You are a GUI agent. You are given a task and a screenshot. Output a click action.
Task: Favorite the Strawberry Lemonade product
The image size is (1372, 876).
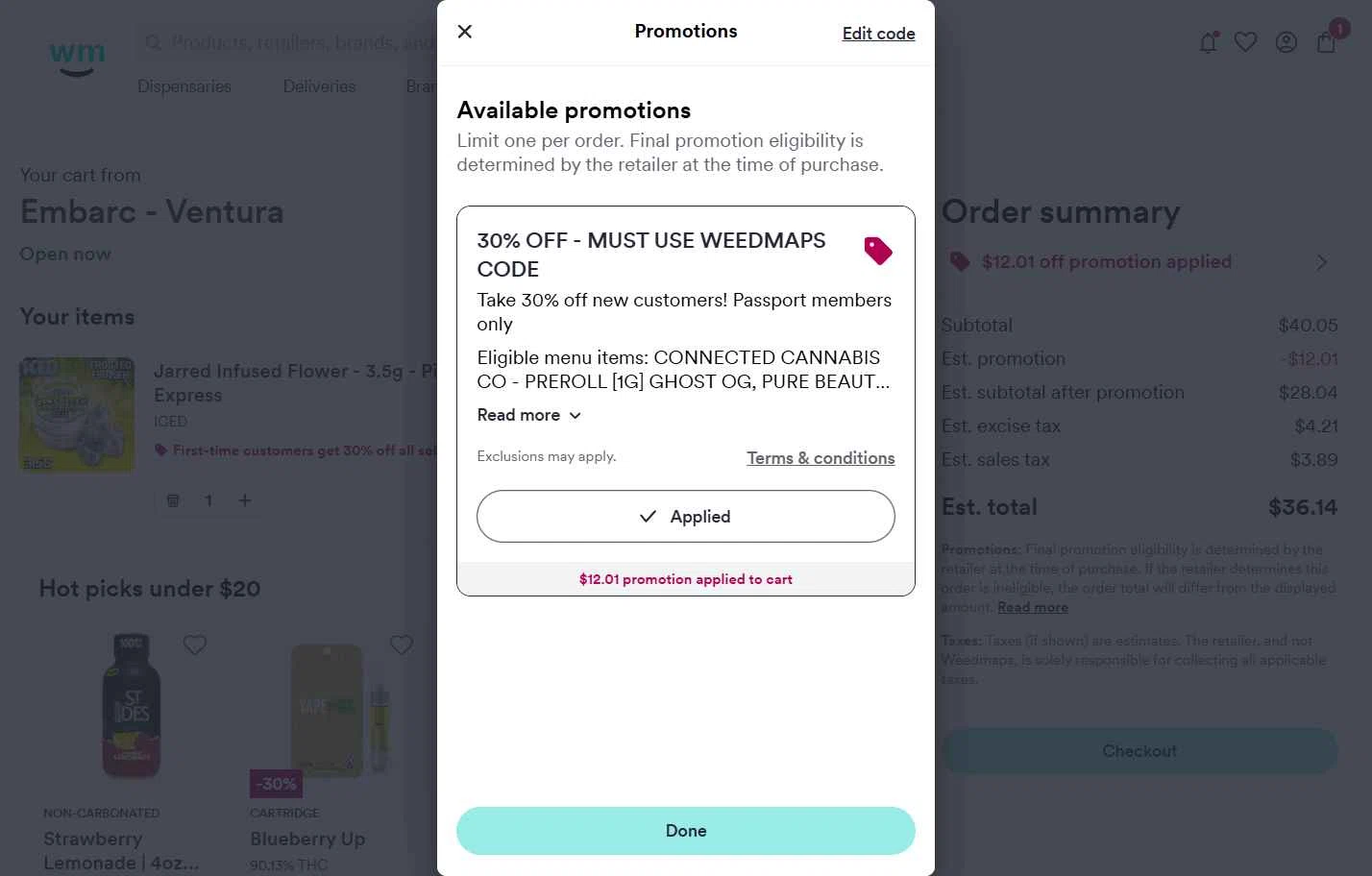195,645
